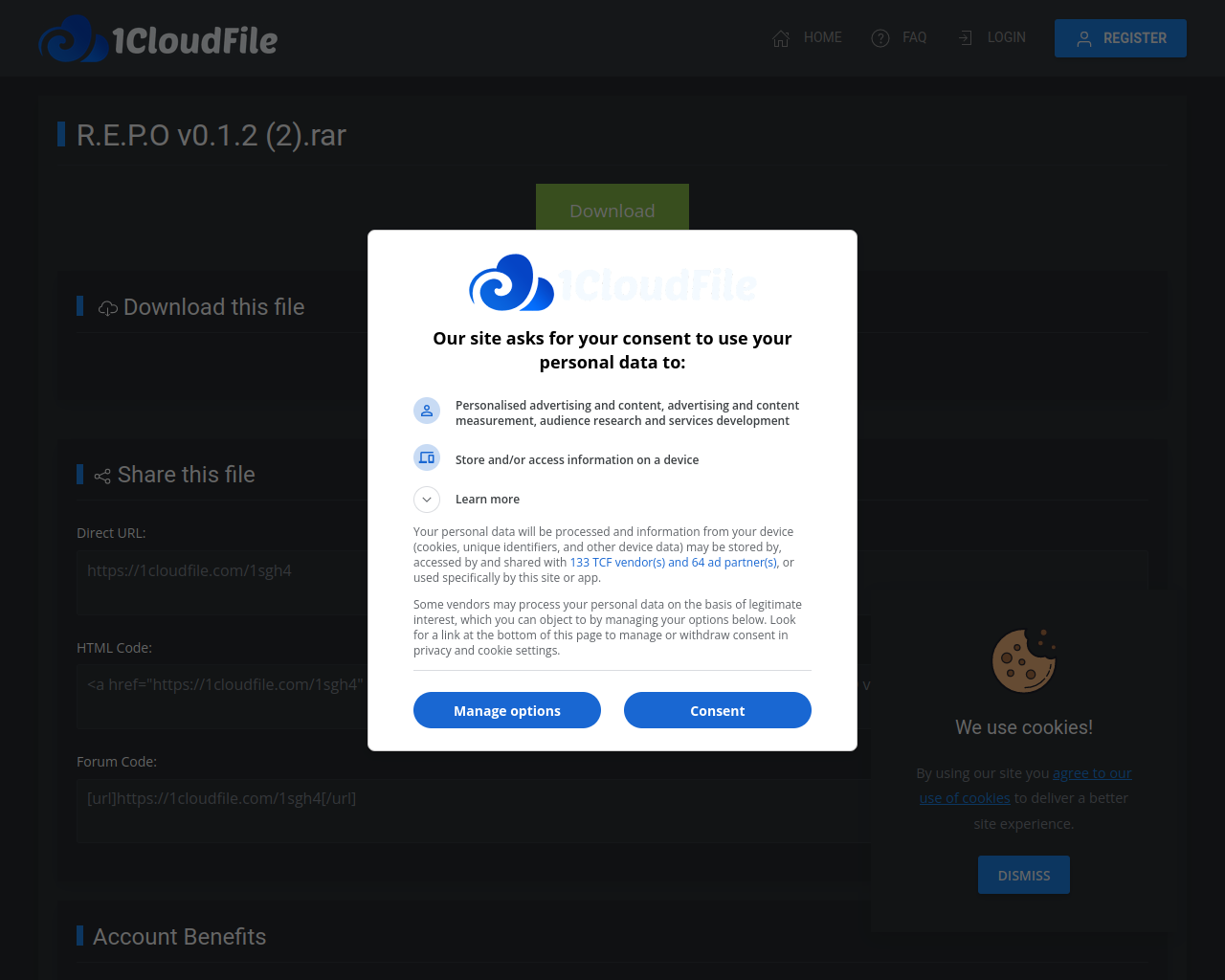Image resolution: width=1225 pixels, height=980 pixels.
Task: Click the user icon in REGISTER button
Action: point(1084,39)
